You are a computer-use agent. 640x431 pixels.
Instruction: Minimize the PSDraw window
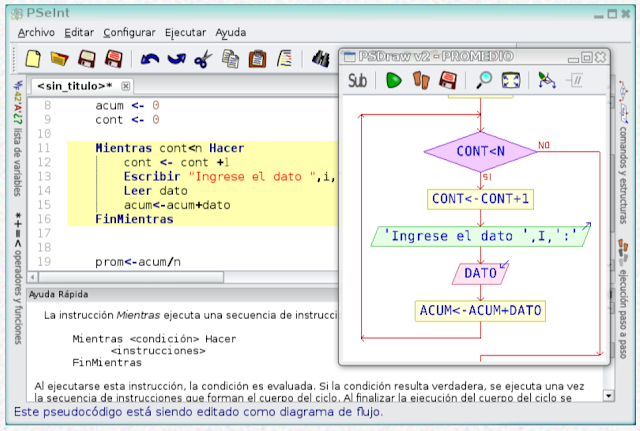tap(573, 59)
